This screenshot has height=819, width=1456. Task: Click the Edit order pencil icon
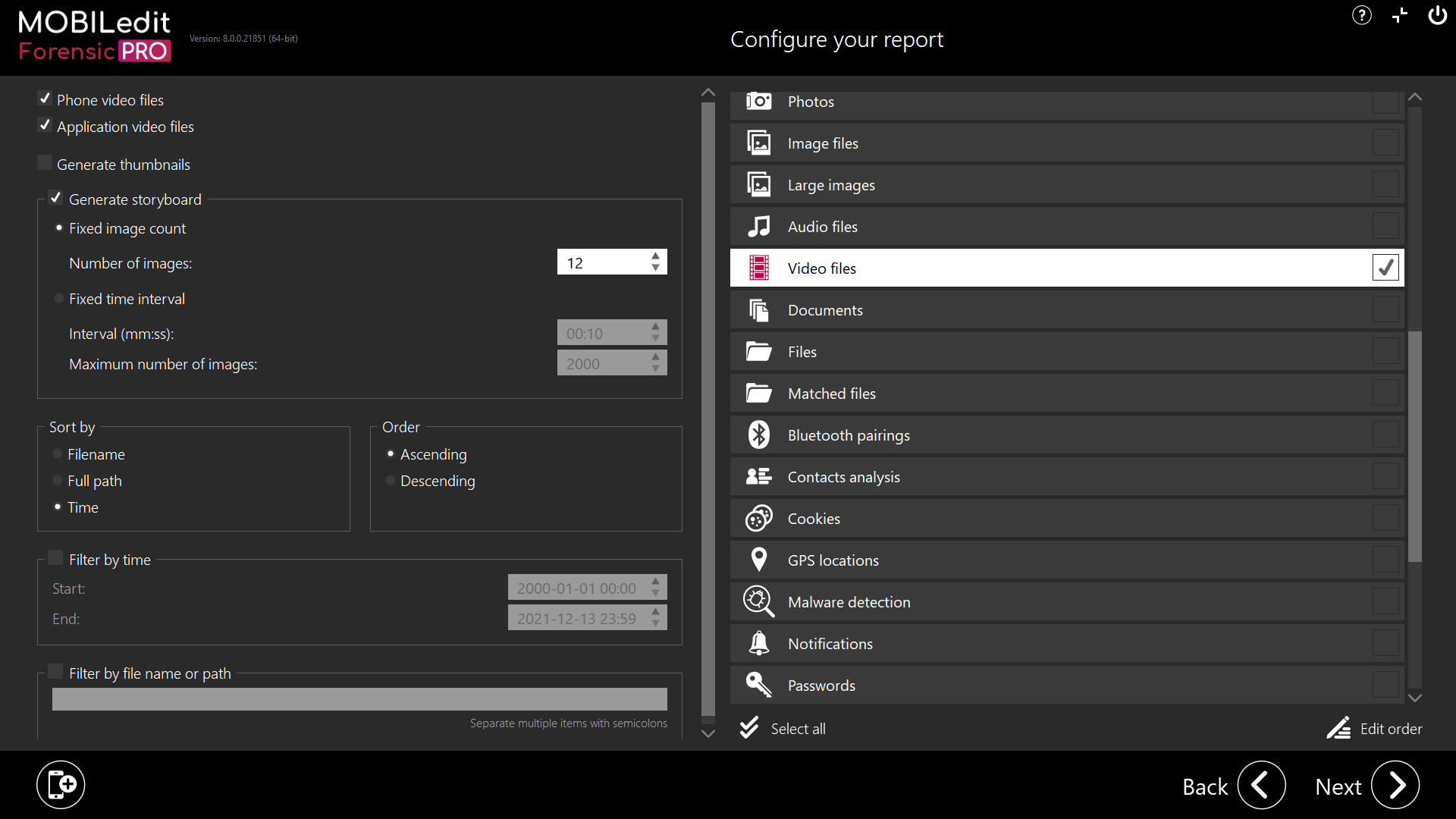pyautogui.click(x=1338, y=728)
